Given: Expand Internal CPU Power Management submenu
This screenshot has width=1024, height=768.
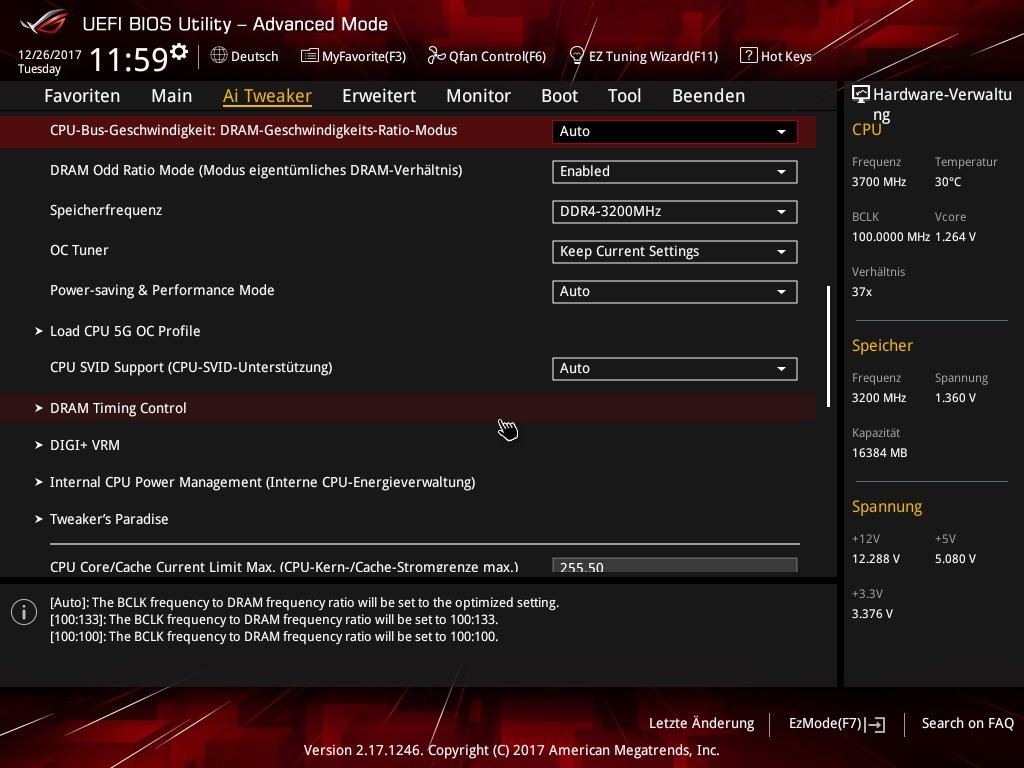Looking at the screenshot, I should point(255,483).
